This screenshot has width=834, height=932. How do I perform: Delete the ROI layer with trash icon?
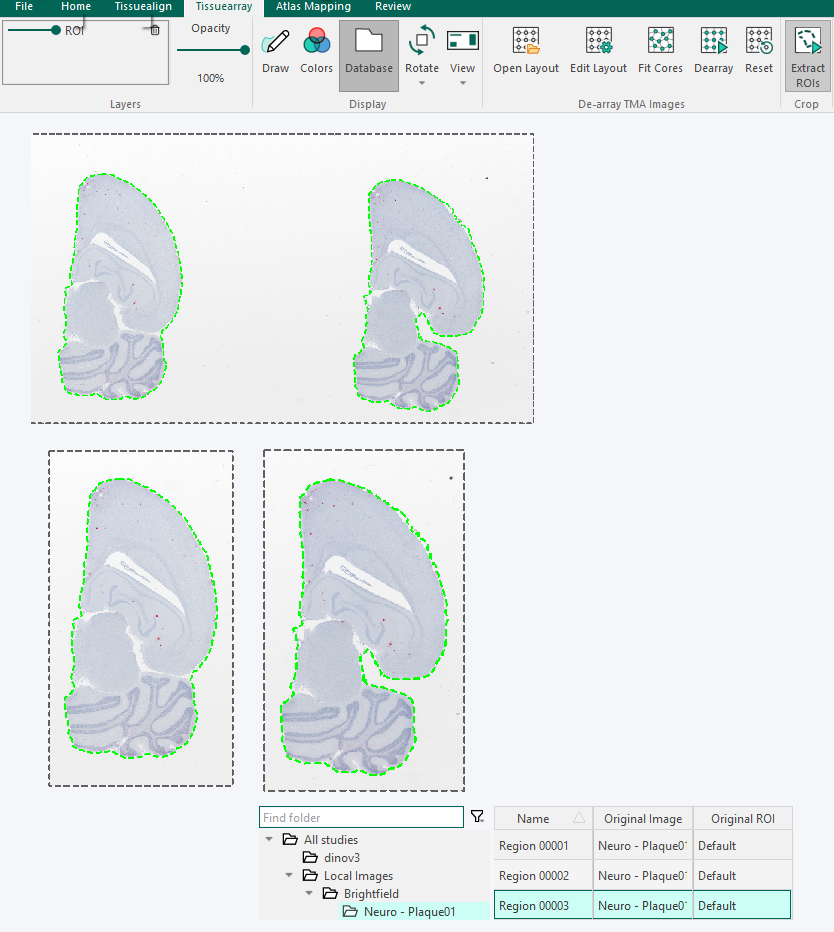[x=155, y=30]
